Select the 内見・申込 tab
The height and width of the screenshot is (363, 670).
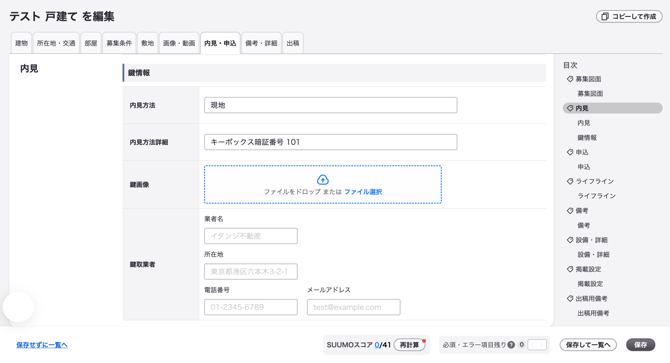[x=220, y=43]
